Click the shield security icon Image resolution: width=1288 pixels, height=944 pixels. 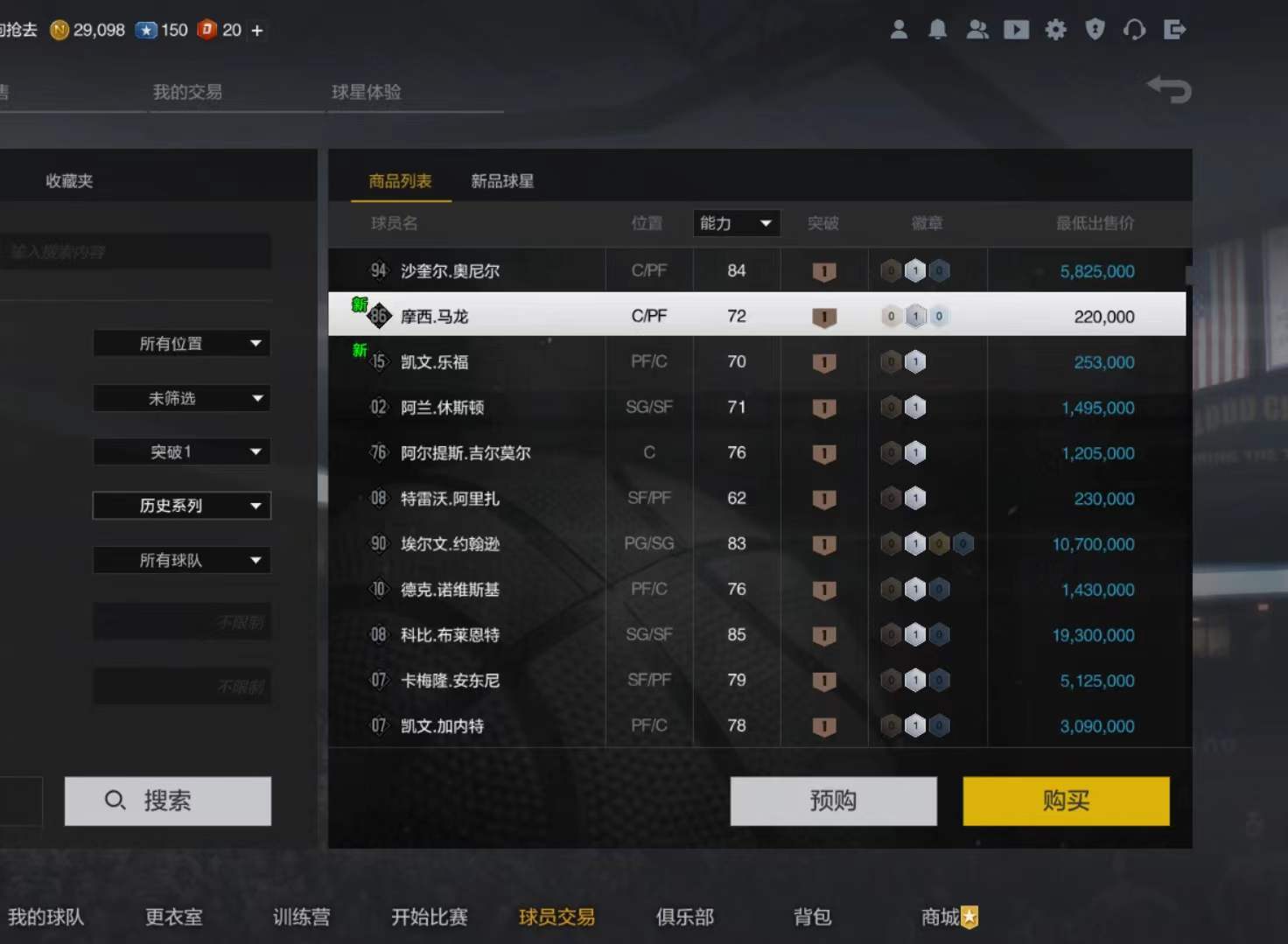1095,30
